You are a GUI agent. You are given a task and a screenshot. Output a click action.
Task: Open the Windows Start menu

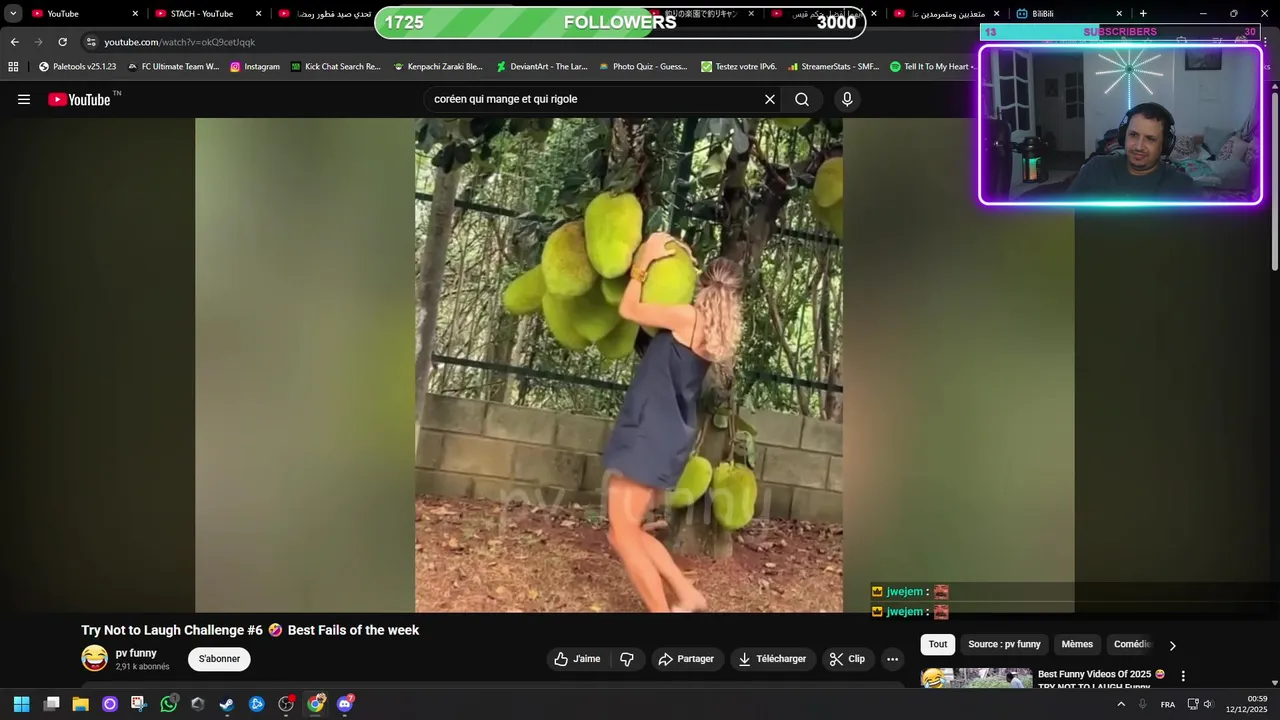tap(21, 704)
